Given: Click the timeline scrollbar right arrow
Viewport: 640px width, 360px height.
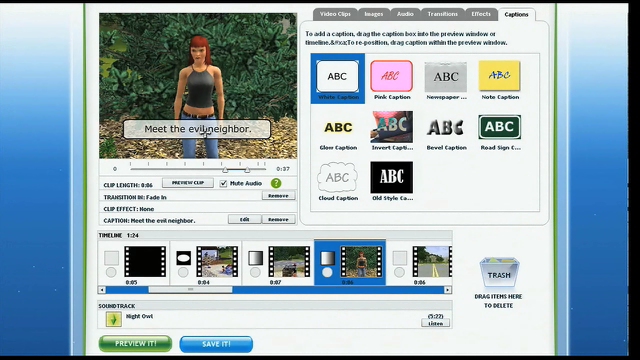Looking at the screenshot, I should point(448,290).
